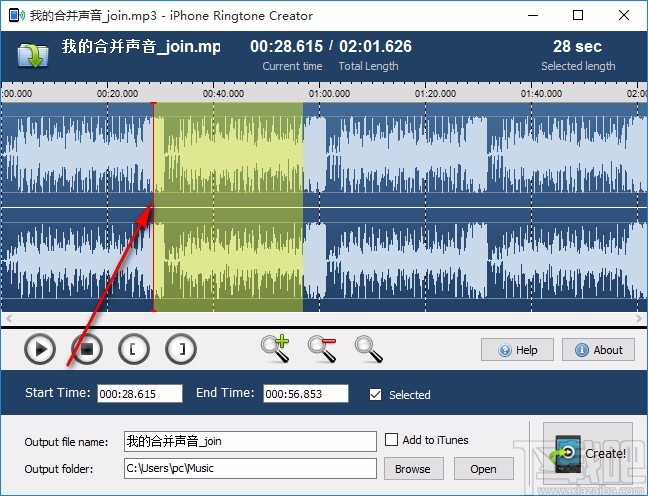This screenshot has height=496, width=648.
Task: Open the About dialog
Action: (598, 350)
